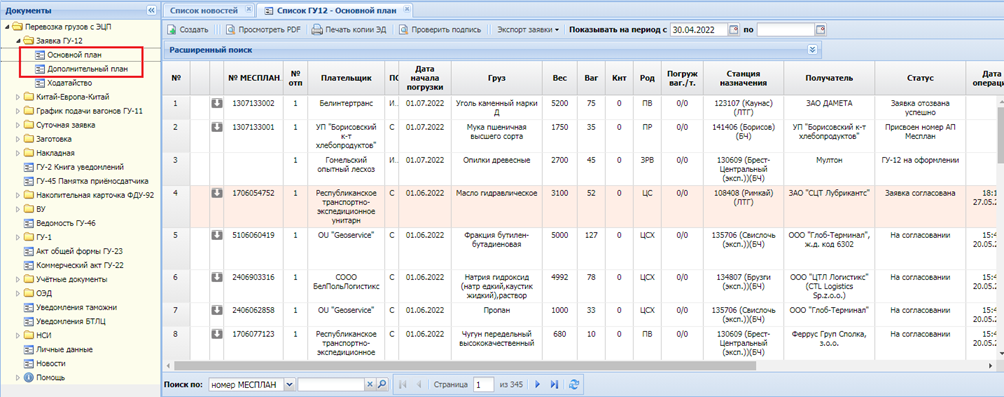Open ГУ-2 Книга уведомлений
The width and height of the screenshot is (1004, 397).
click(80, 167)
